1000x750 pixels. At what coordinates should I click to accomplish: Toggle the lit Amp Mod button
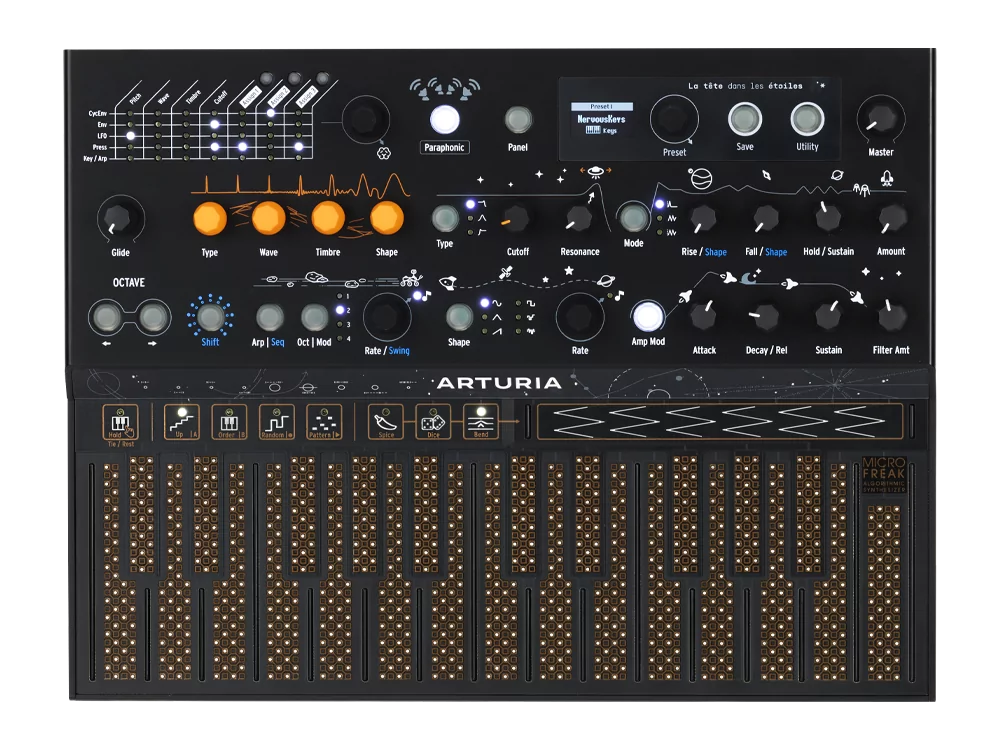click(x=648, y=316)
